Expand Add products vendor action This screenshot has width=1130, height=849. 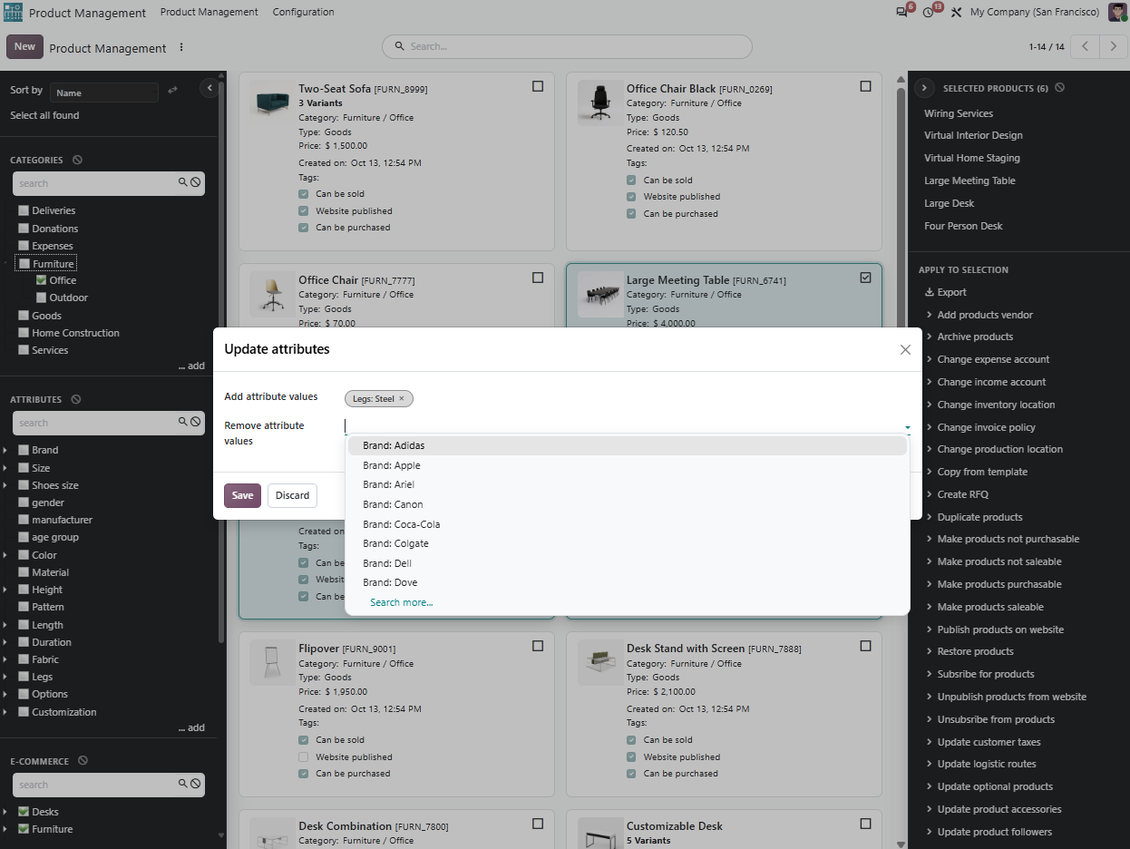pos(984,315)
